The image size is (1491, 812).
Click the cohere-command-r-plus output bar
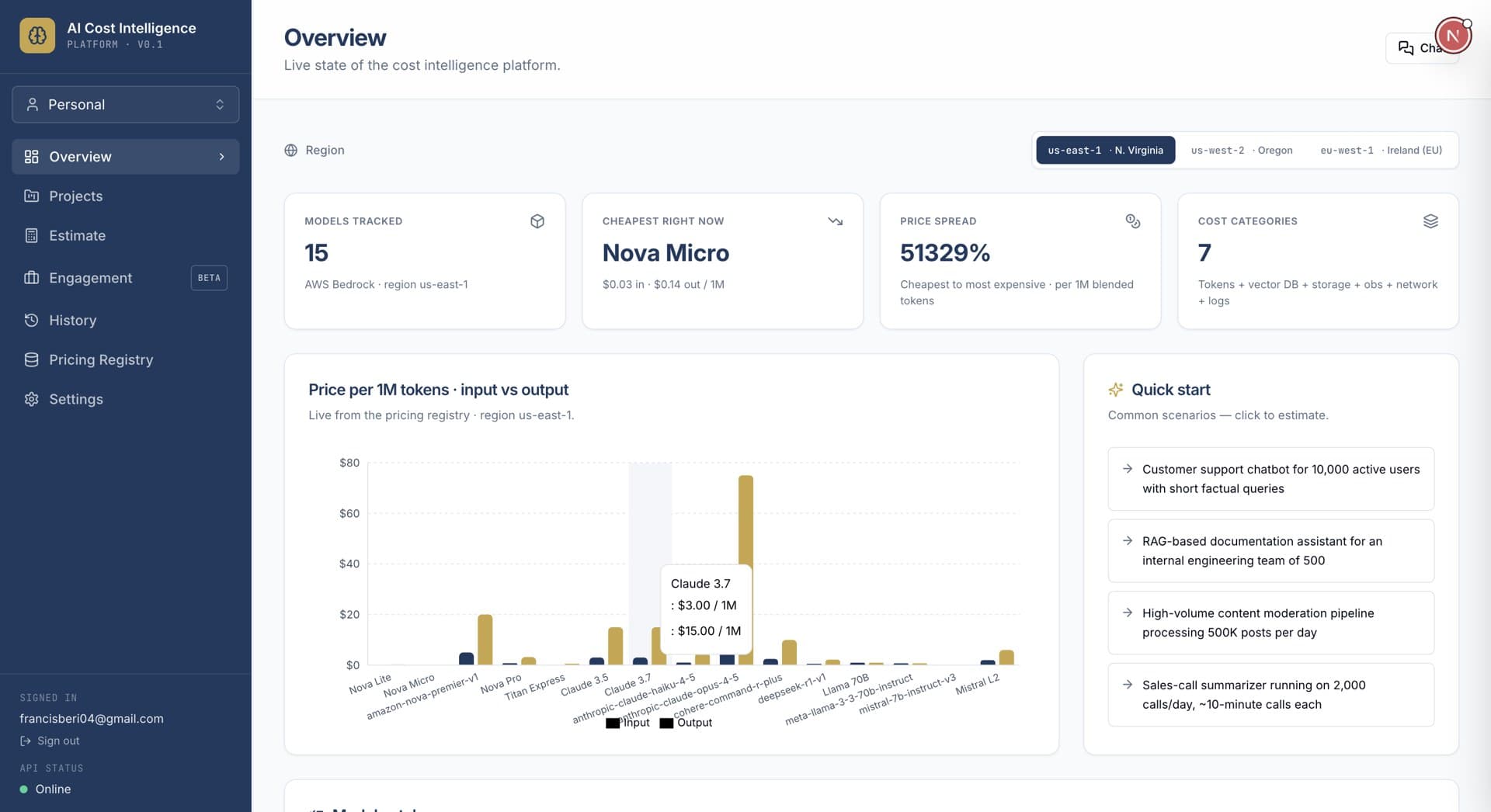click(789, 653)
